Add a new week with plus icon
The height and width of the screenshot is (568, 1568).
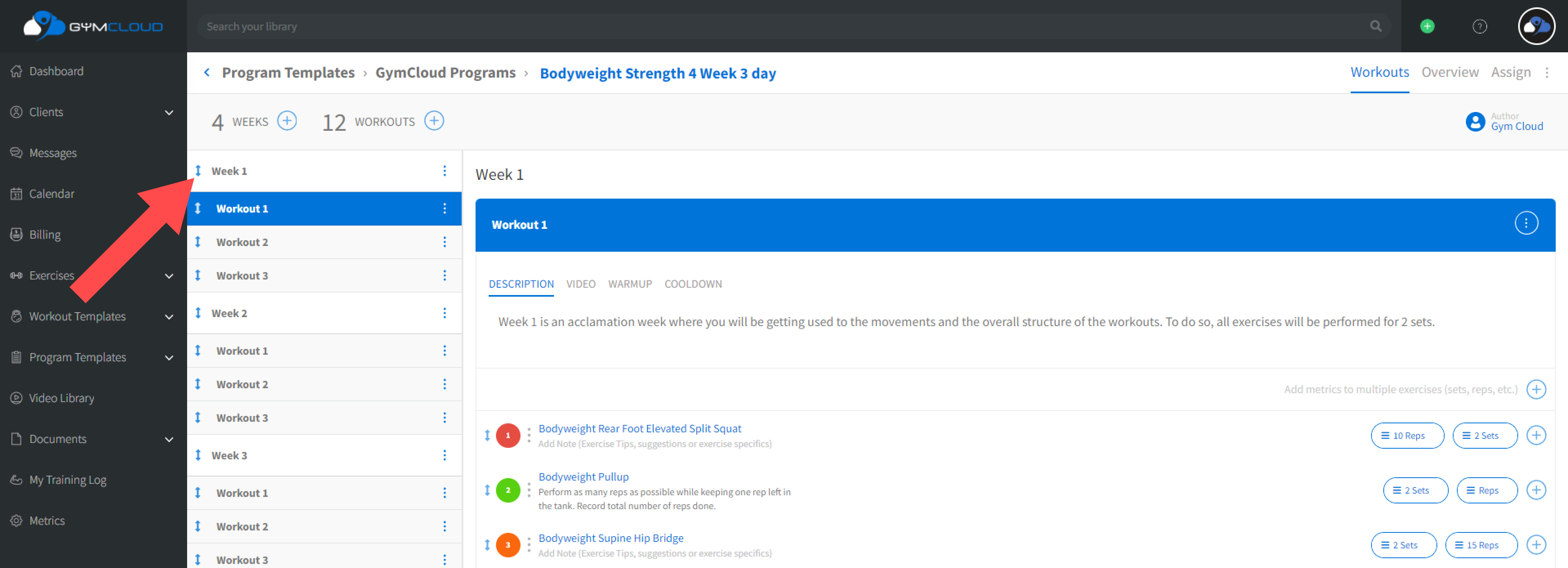[287, 121]
